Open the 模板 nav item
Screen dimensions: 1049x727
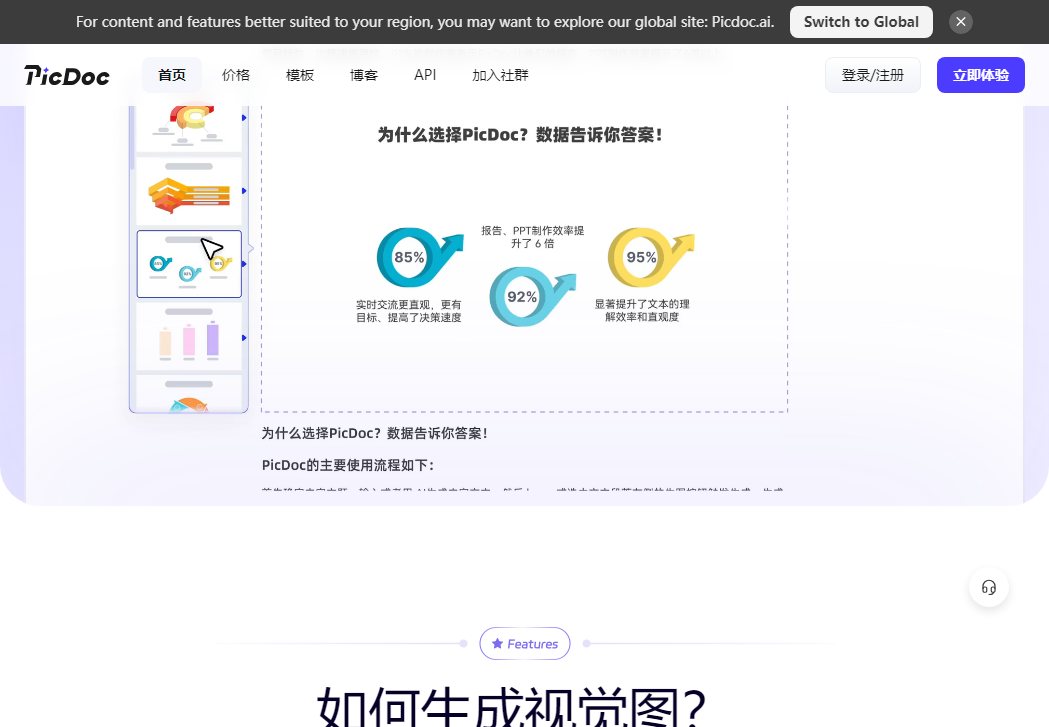(300, 75)
